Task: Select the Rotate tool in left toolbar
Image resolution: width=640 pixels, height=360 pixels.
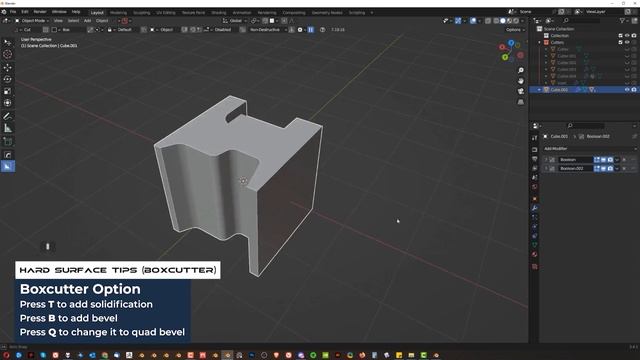Action: (7, 79)
